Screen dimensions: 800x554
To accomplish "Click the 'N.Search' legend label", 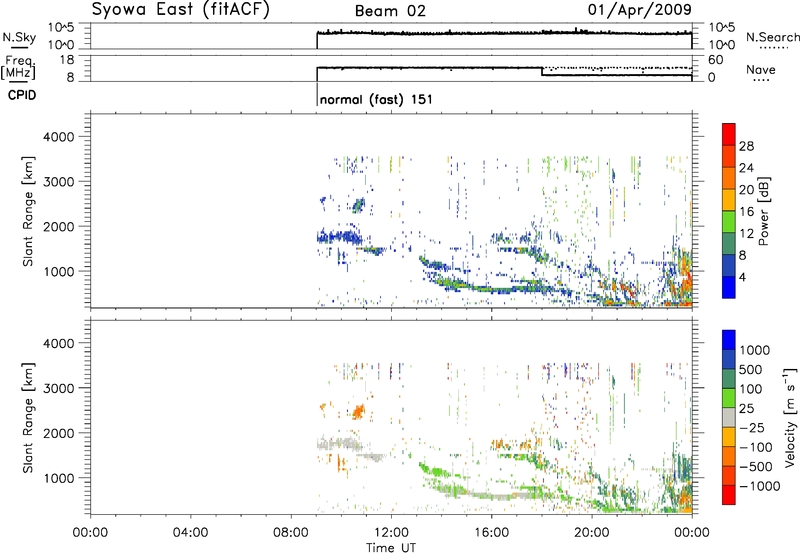I will click(x=772, y=37).
